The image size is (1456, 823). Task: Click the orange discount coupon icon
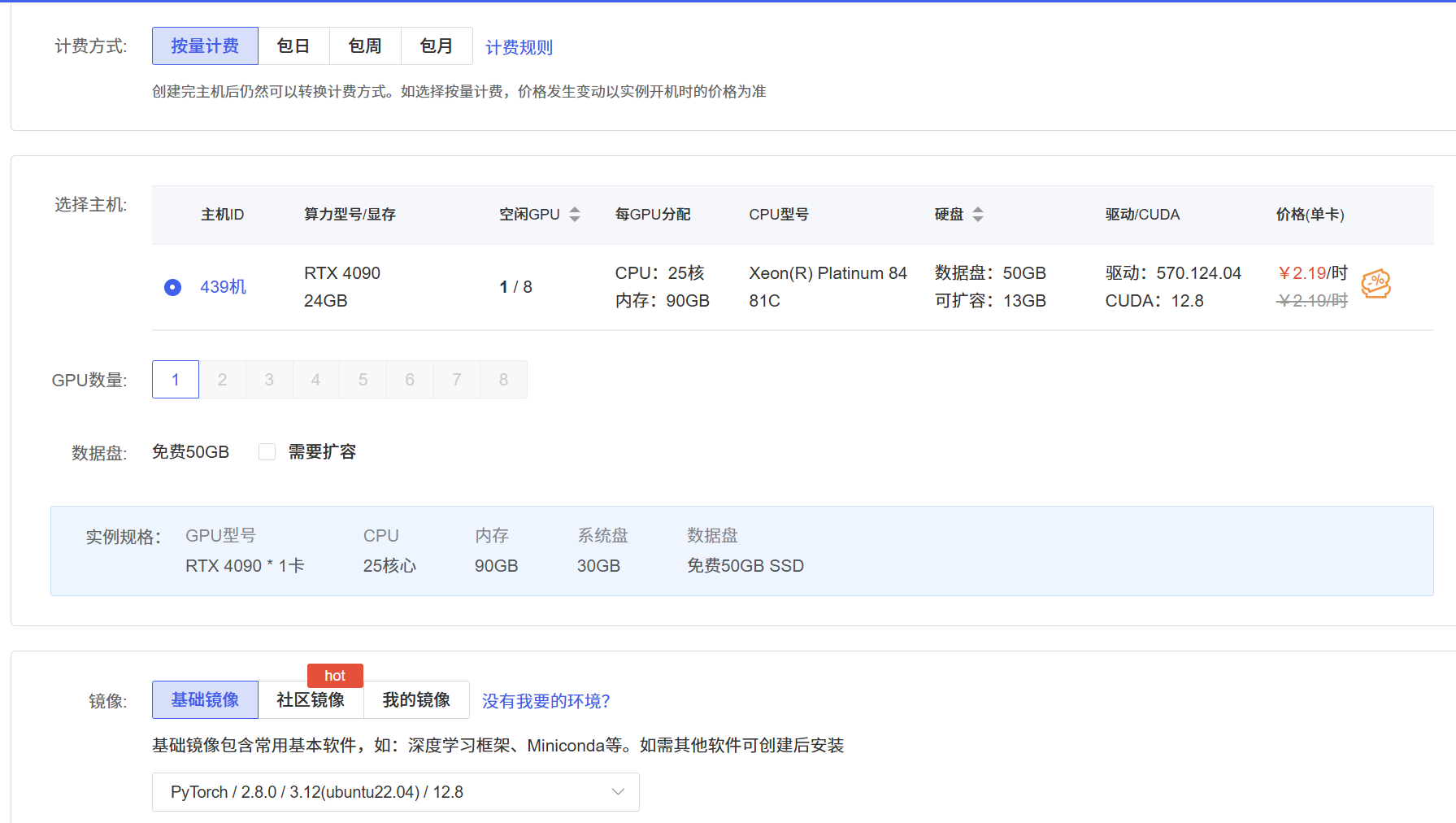[1376, 284]
